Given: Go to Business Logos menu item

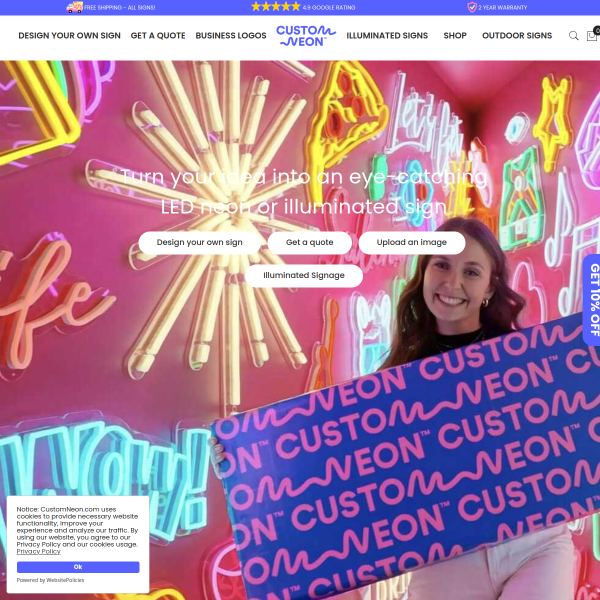Looking at the screenshot, I should click(231, 36).
